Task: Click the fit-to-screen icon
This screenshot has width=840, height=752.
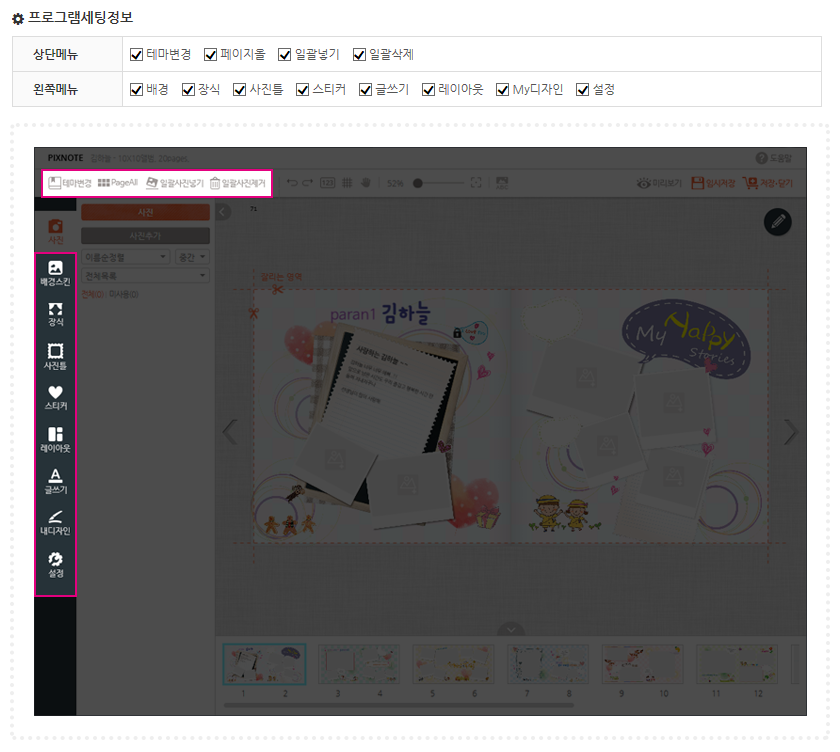Action: coord(476,183)
